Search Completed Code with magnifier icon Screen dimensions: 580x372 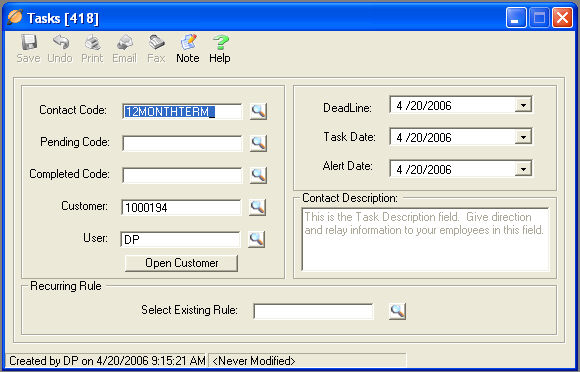[258, 175]
